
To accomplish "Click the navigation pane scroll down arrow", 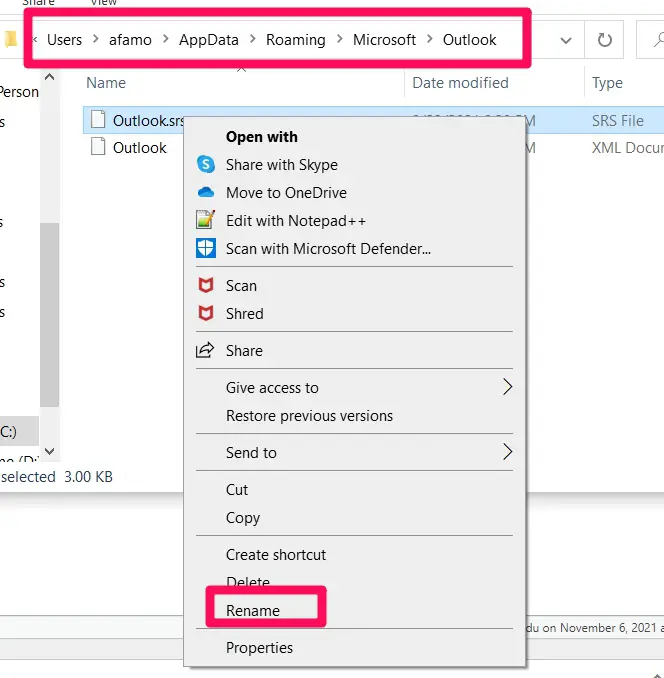I will coord(50,451).
